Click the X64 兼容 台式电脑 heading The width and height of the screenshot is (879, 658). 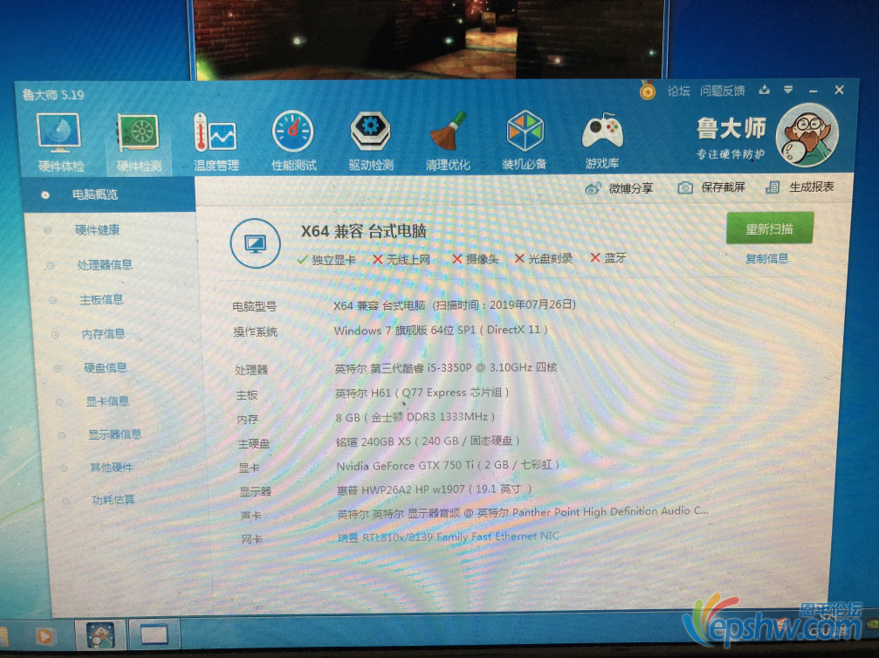point(364,231)
